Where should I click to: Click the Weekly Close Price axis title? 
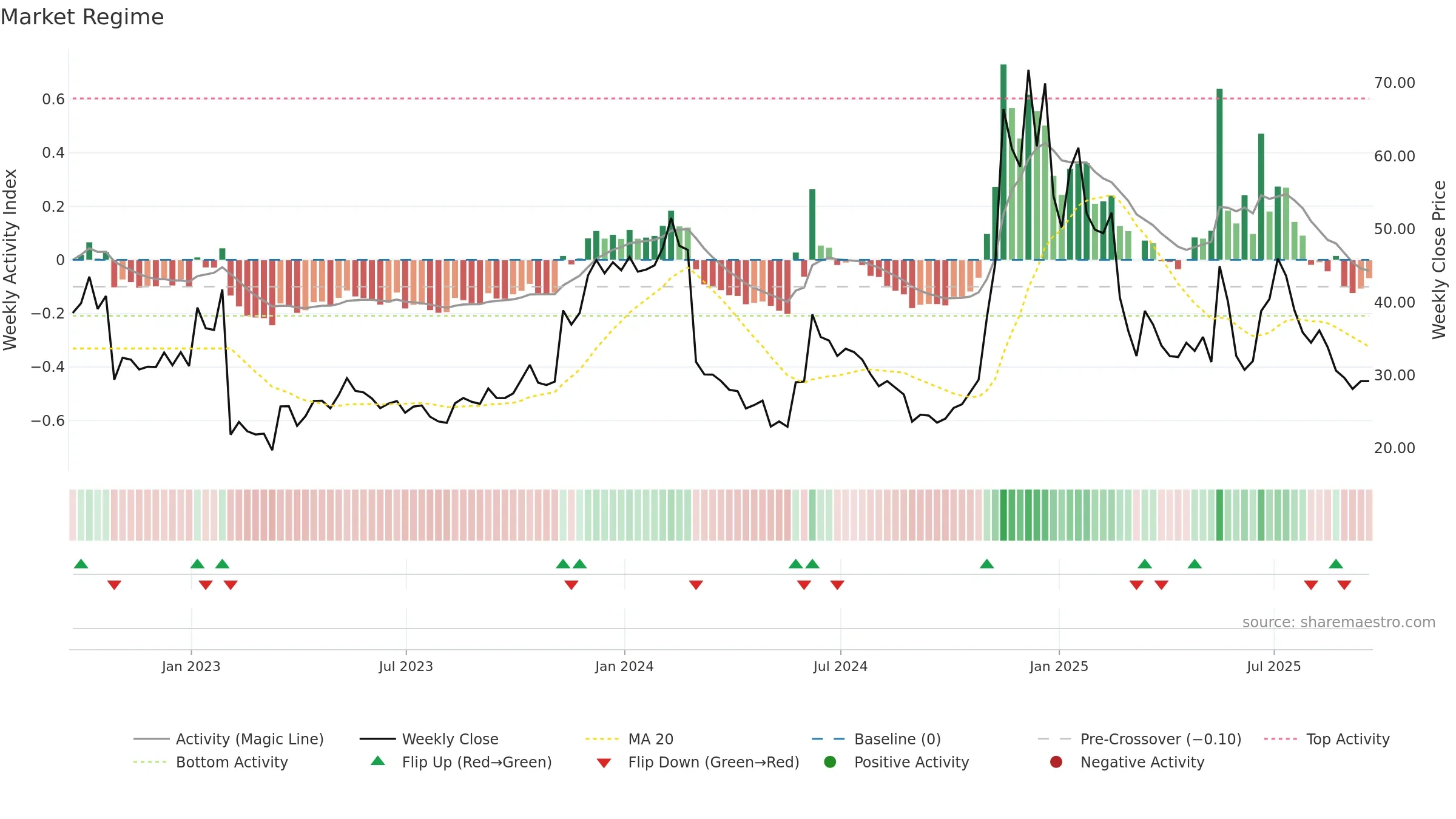[1439, 260]
